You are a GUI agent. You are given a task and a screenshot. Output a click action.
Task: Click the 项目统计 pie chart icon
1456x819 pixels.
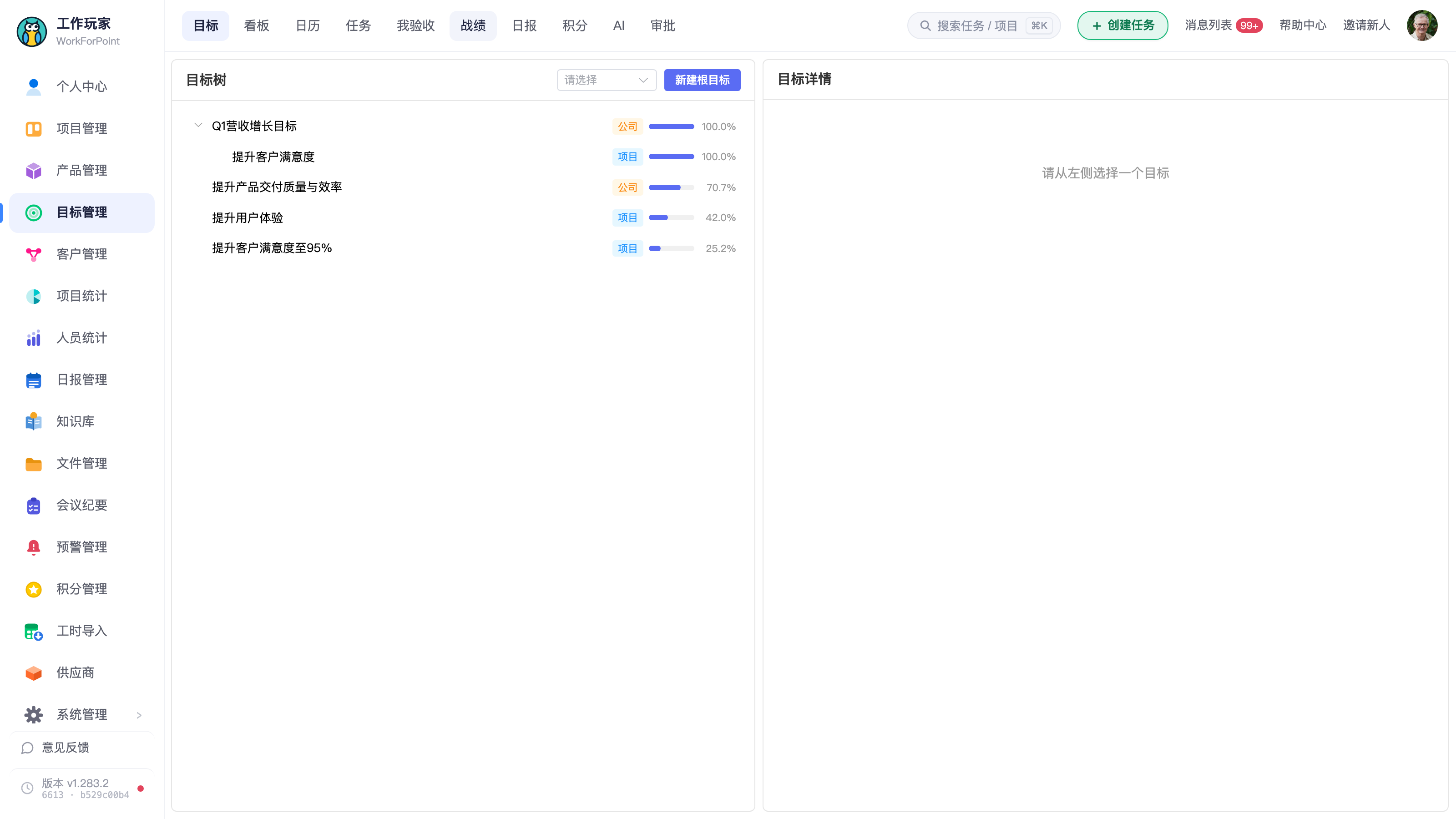pyautogui.click(x=33, y=296)
